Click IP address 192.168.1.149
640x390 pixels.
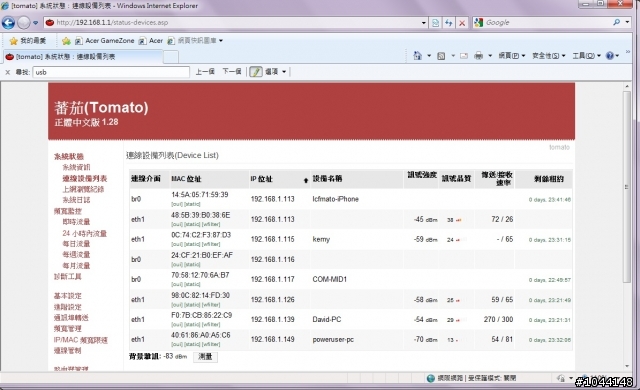click(x=272, y=339)
